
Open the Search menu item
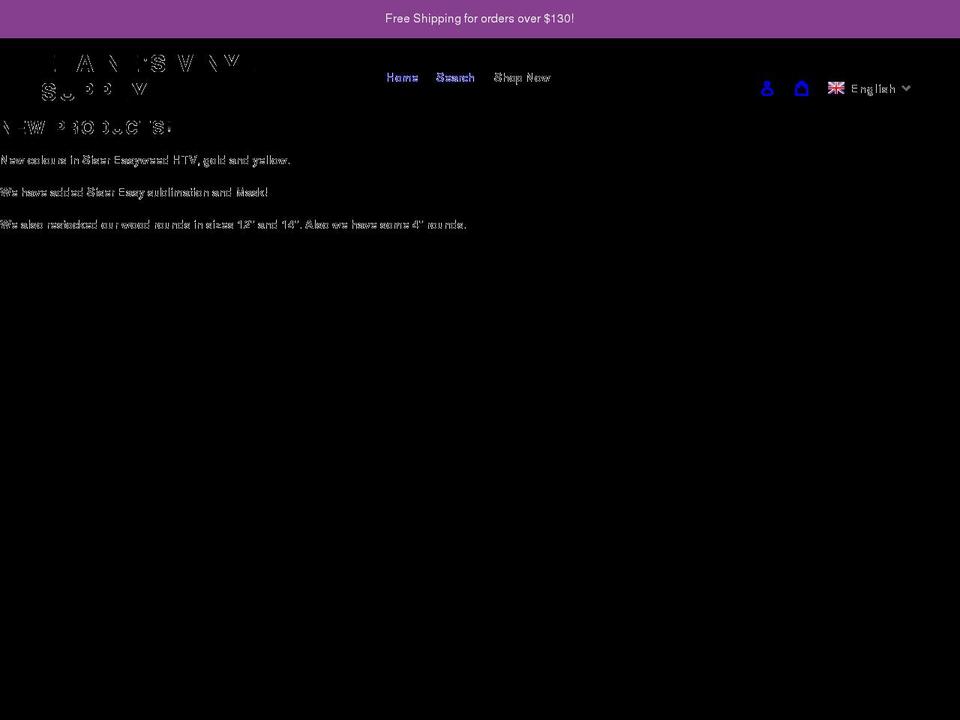[x=455, y=77]
